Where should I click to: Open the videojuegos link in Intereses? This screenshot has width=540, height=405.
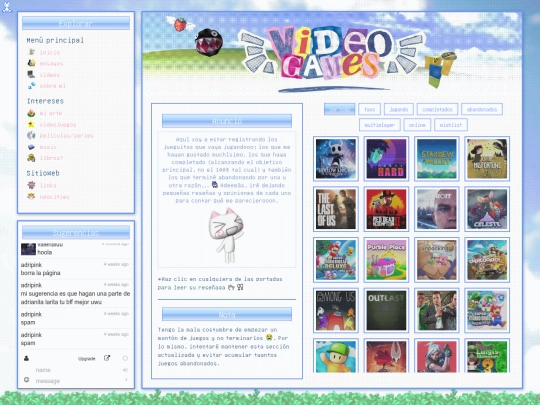click(58, 125)
